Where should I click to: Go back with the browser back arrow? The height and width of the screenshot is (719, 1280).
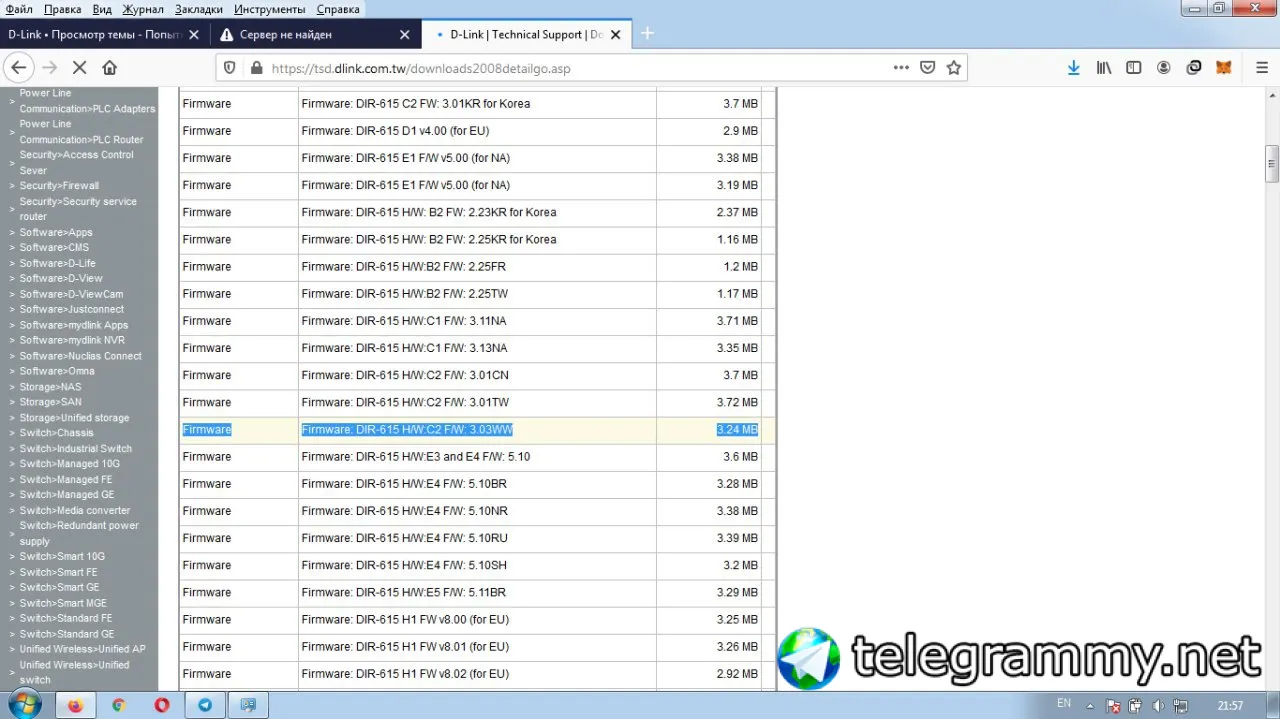[18, 68]
